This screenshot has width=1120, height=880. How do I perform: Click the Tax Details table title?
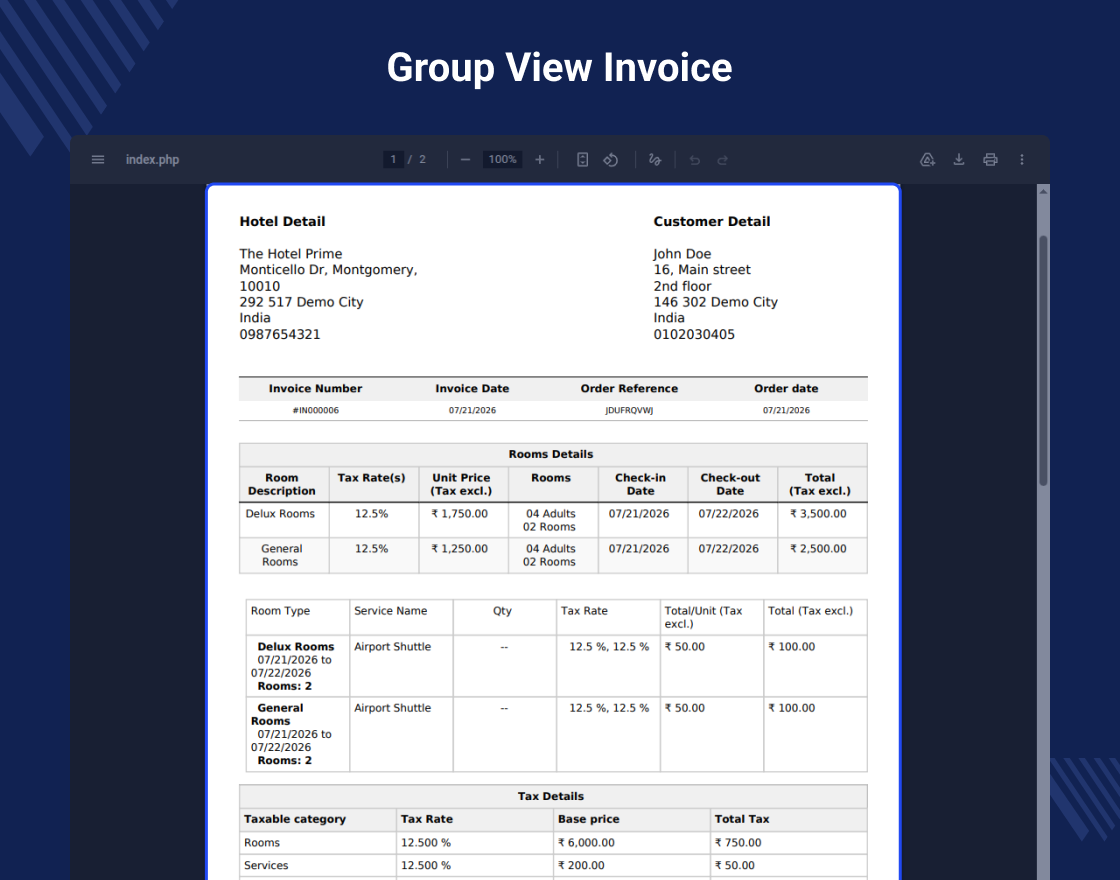[551, 796]
